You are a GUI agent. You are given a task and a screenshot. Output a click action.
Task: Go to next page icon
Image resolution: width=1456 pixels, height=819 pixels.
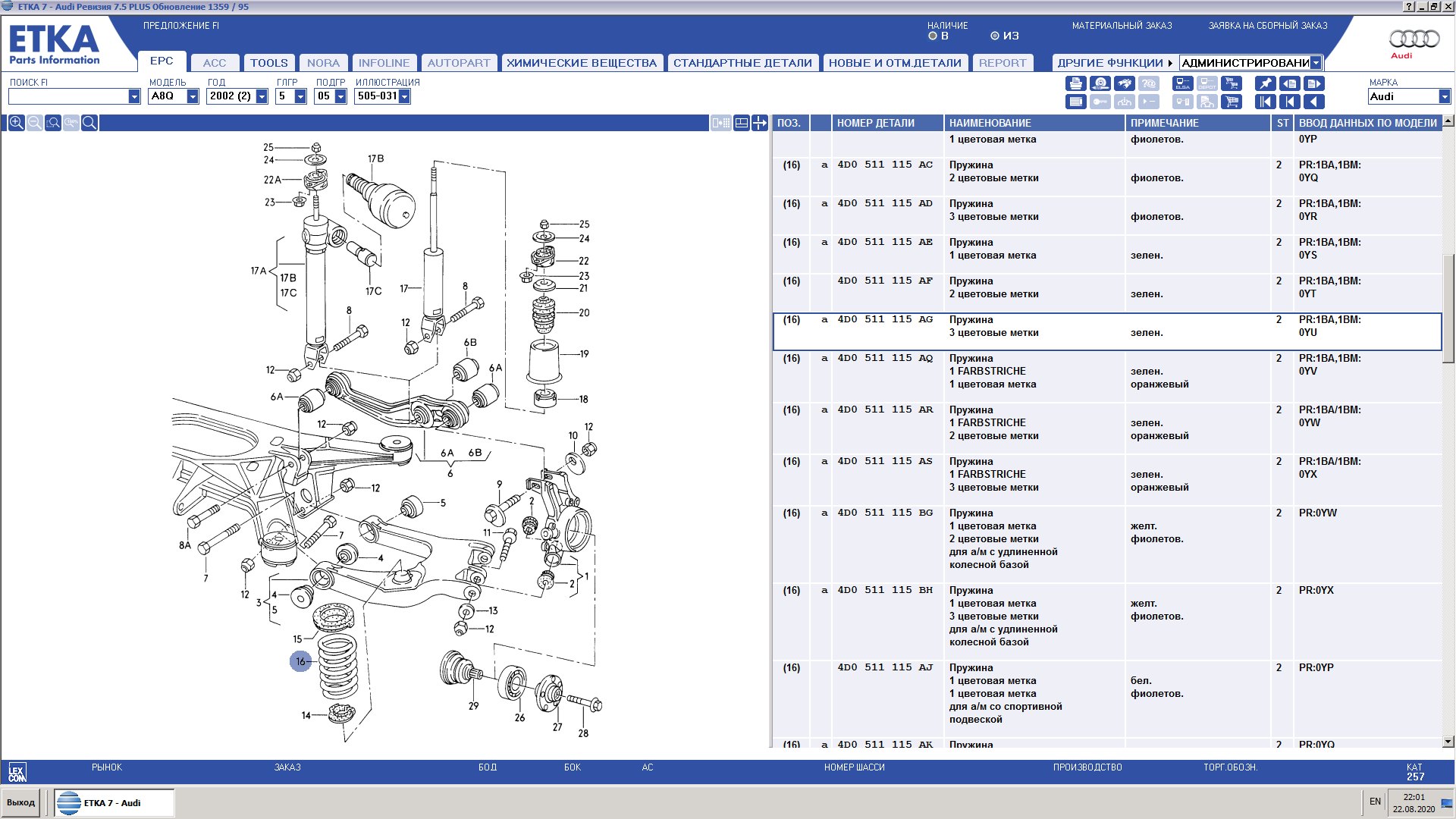coord(1314,83)
